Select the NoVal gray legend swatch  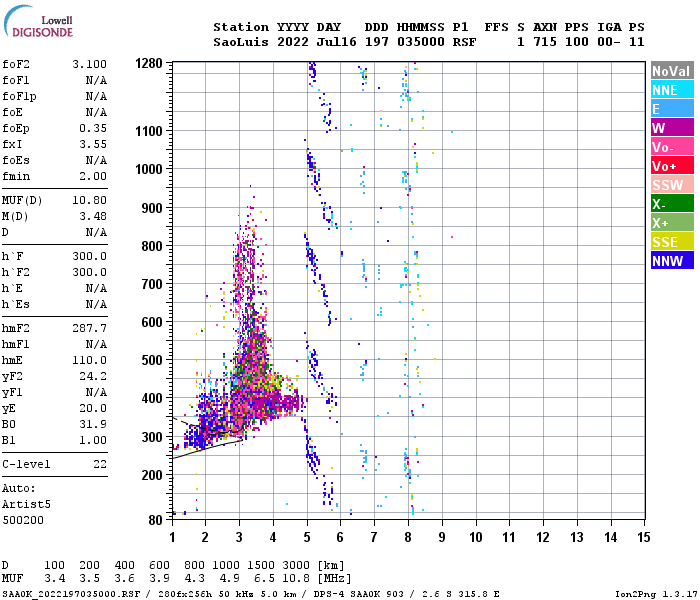[x=672, y=71]
